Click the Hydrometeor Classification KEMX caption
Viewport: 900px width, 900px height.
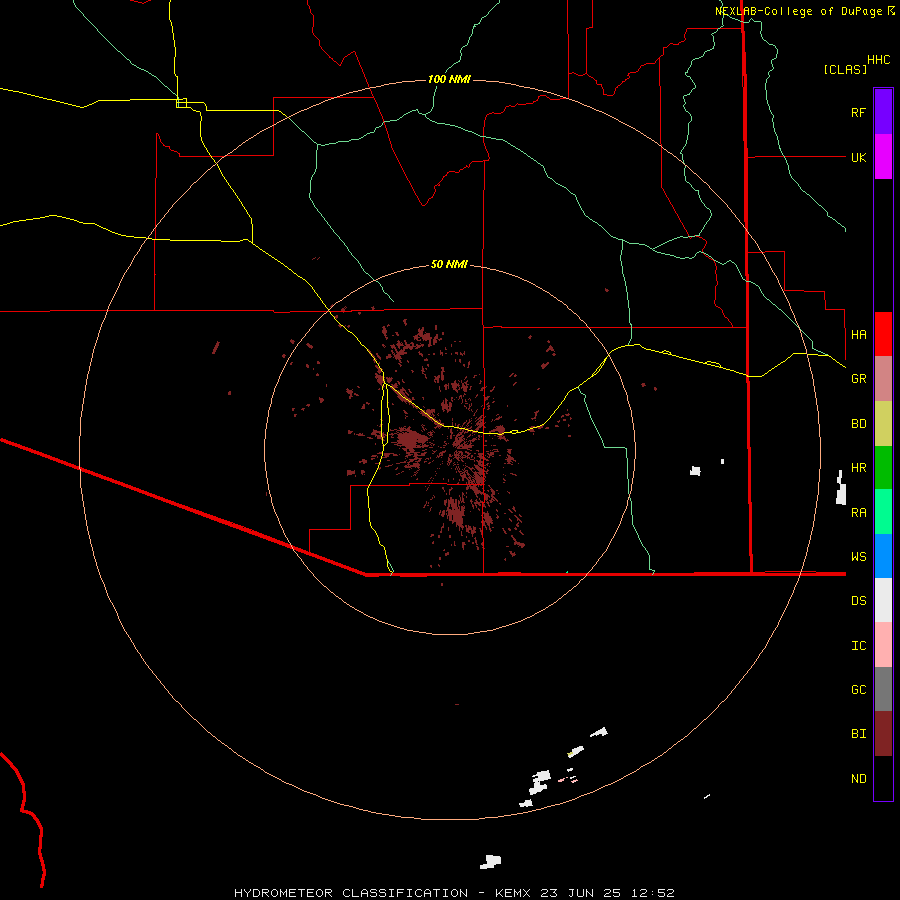tap(454, 893)
